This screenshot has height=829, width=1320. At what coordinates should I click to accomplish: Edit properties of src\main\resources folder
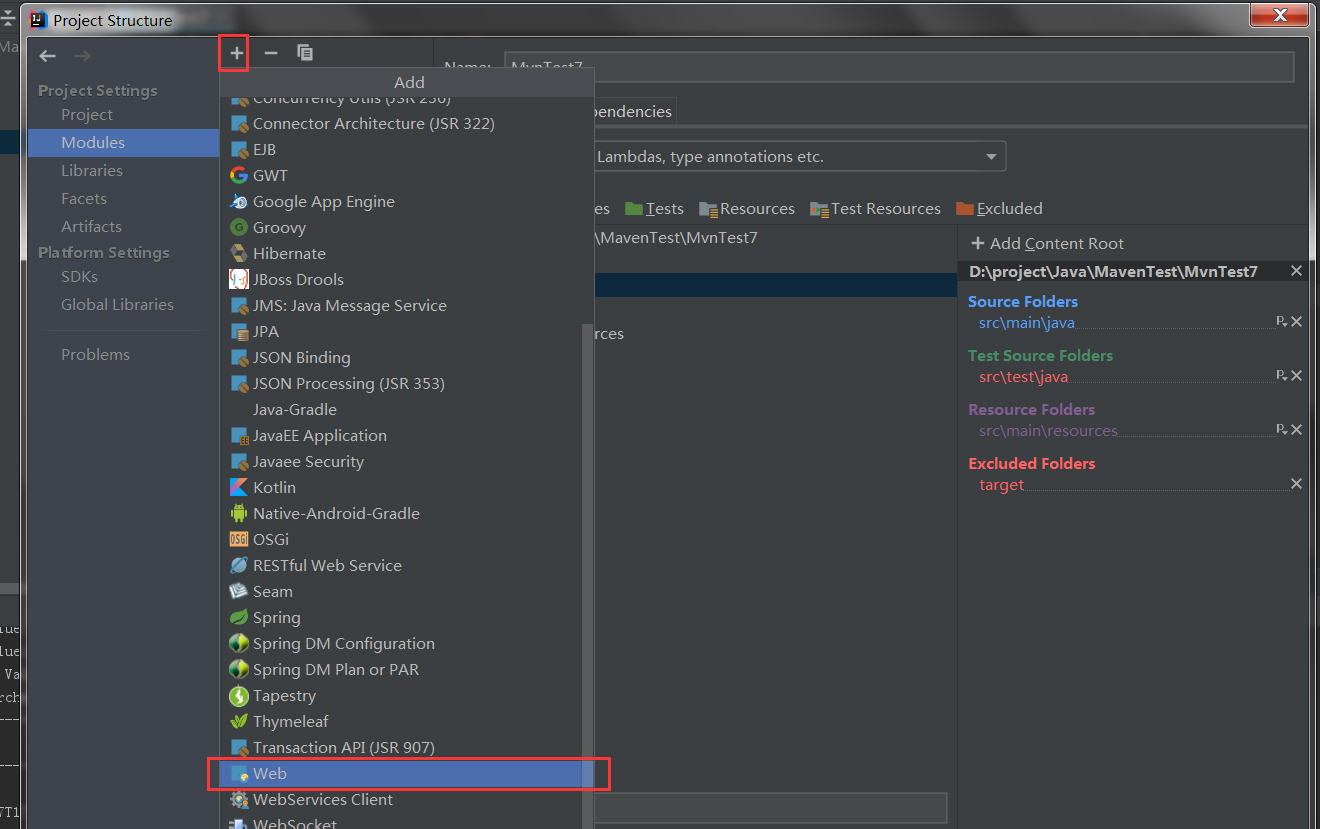[x=1281, y=430]
